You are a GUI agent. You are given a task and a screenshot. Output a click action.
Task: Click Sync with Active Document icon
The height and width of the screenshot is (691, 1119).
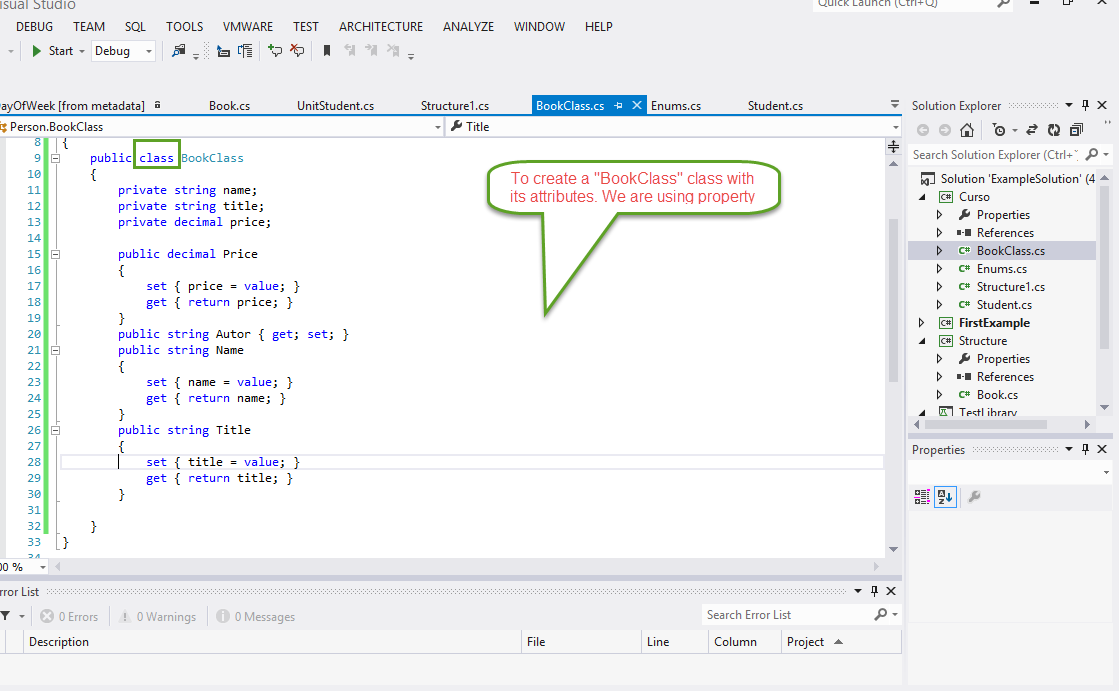[1032, 130]
